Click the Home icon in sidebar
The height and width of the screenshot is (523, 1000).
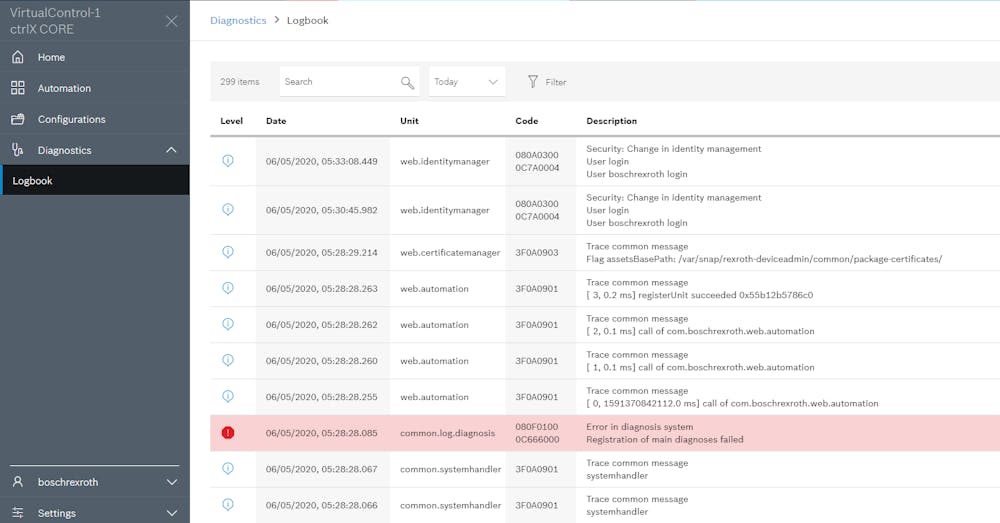(18, 57)
